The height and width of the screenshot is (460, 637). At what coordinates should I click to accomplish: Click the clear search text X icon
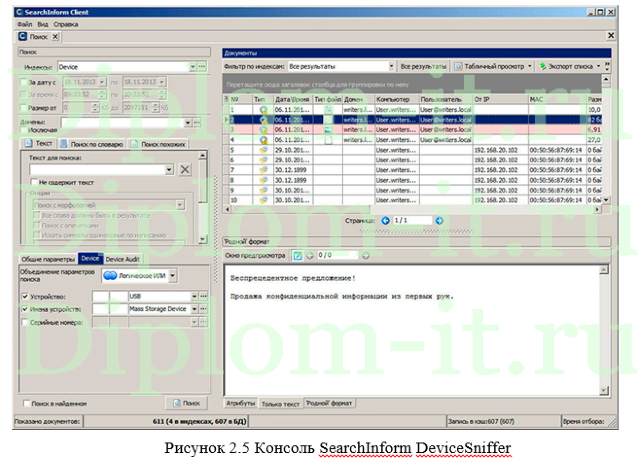coord(184,170)
